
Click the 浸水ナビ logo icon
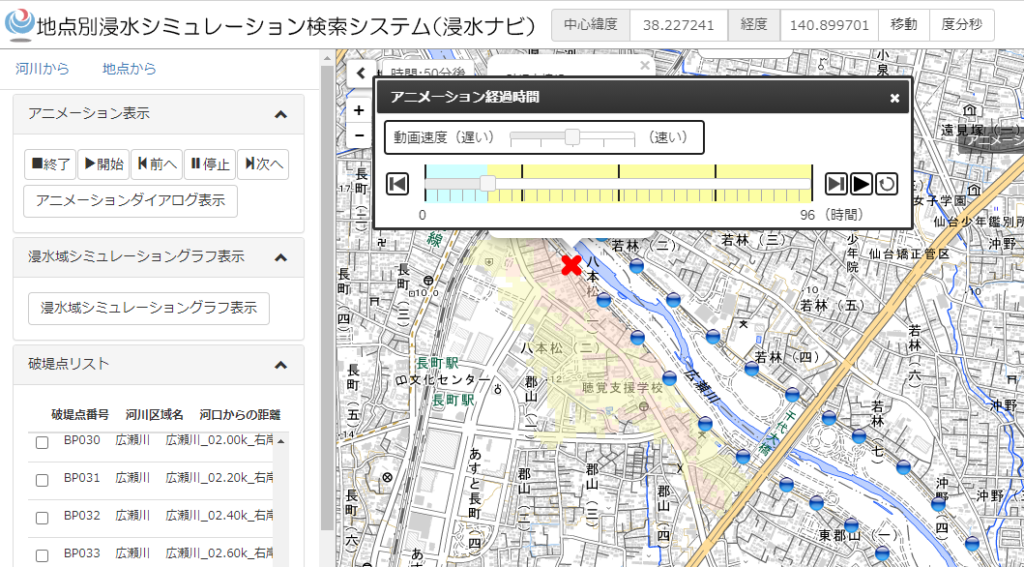point(18,23)
